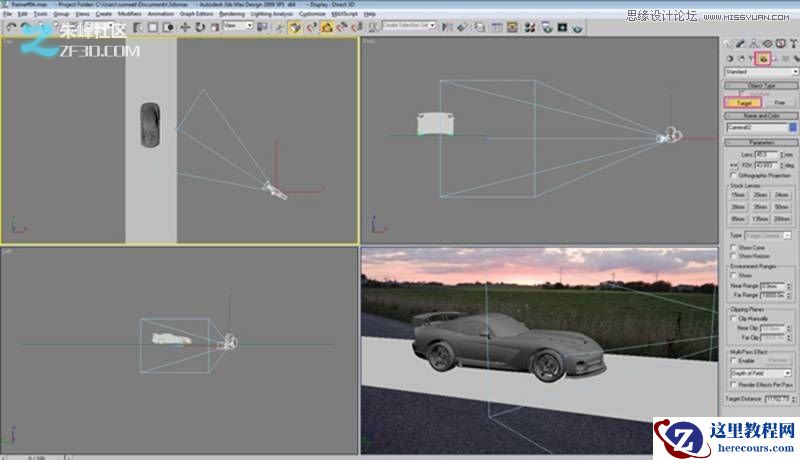800x460 pixels.
Task: Choose the 85mm stock lens
Action: click(738, 219)
